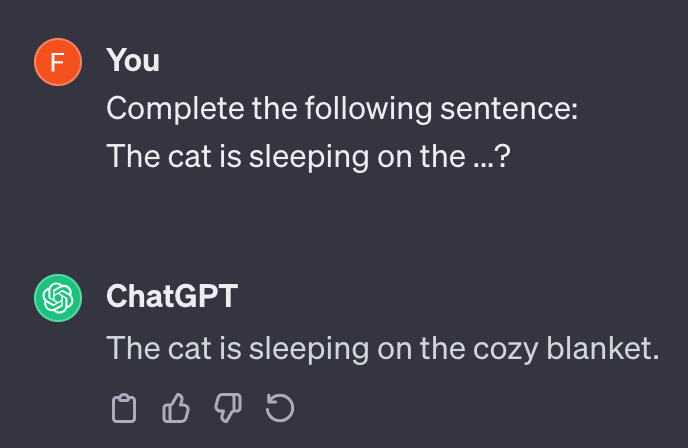
Task: Click the orange F user avatar
Action: tap(58, 62)
